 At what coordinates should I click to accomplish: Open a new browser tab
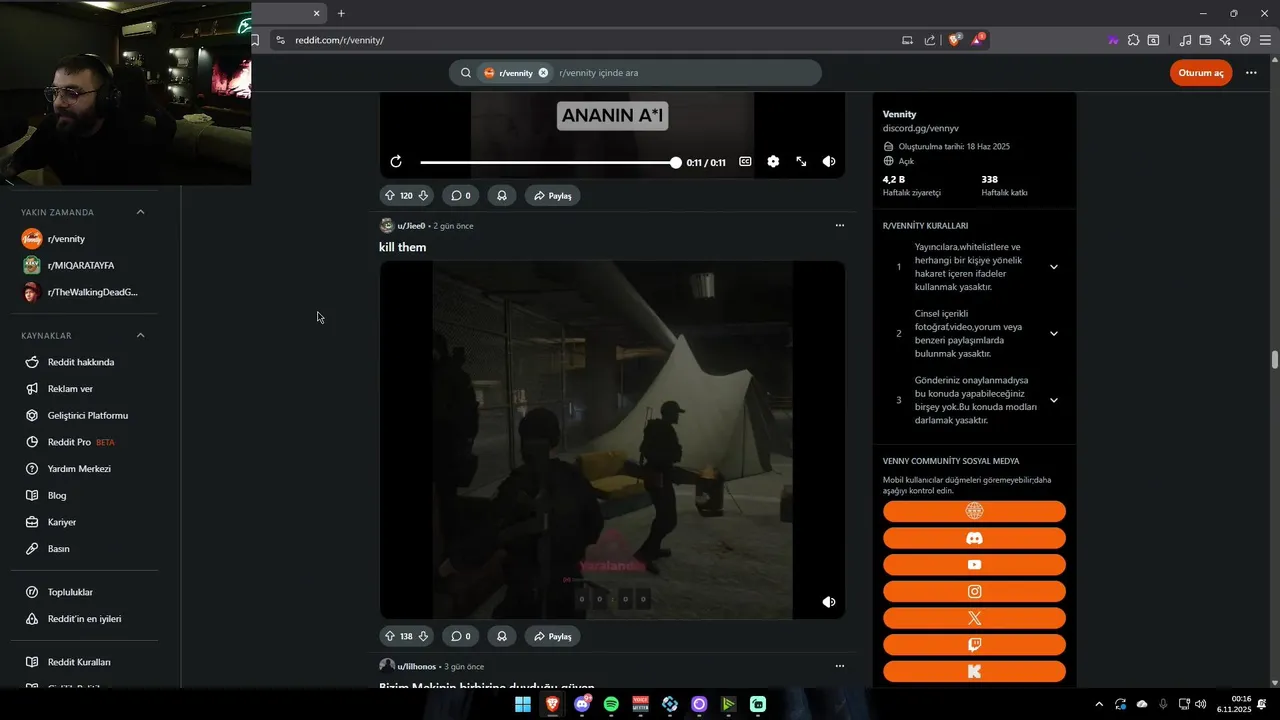341,13
